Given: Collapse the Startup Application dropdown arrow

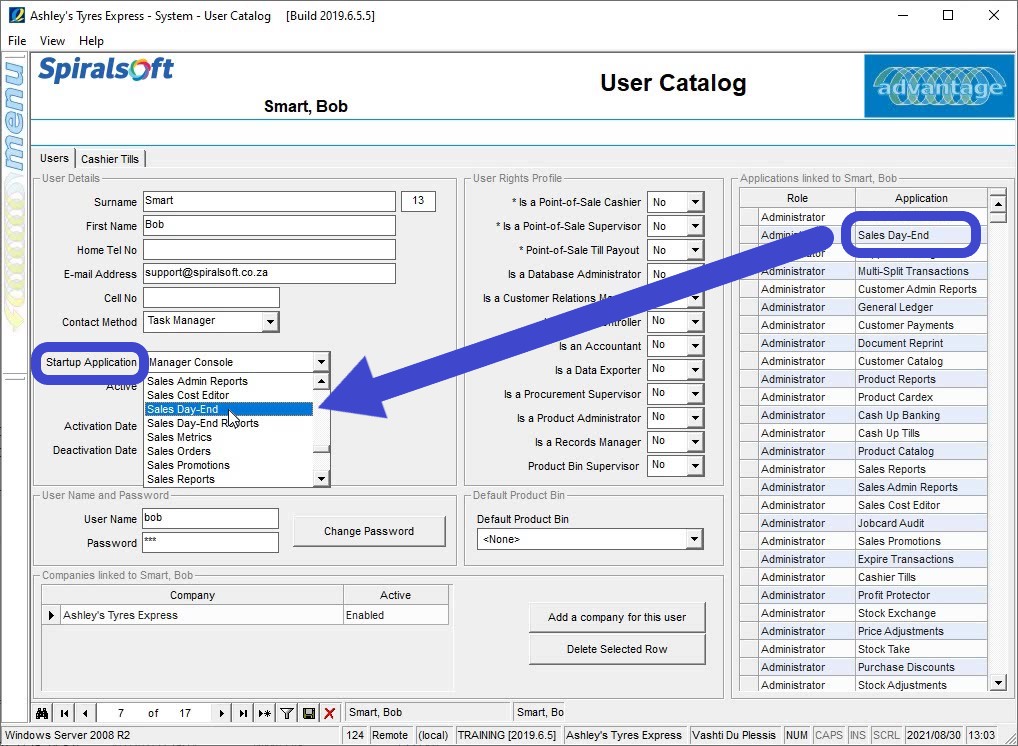Looking at the screenshot, I should tap(321, 362).
